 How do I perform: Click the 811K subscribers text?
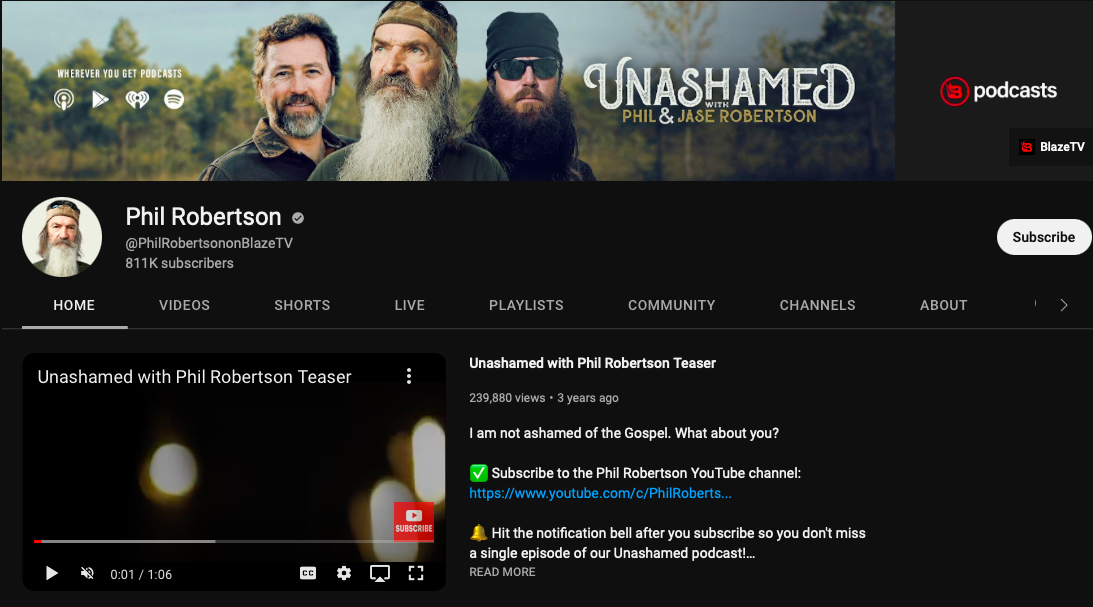[x=179, y=263]
